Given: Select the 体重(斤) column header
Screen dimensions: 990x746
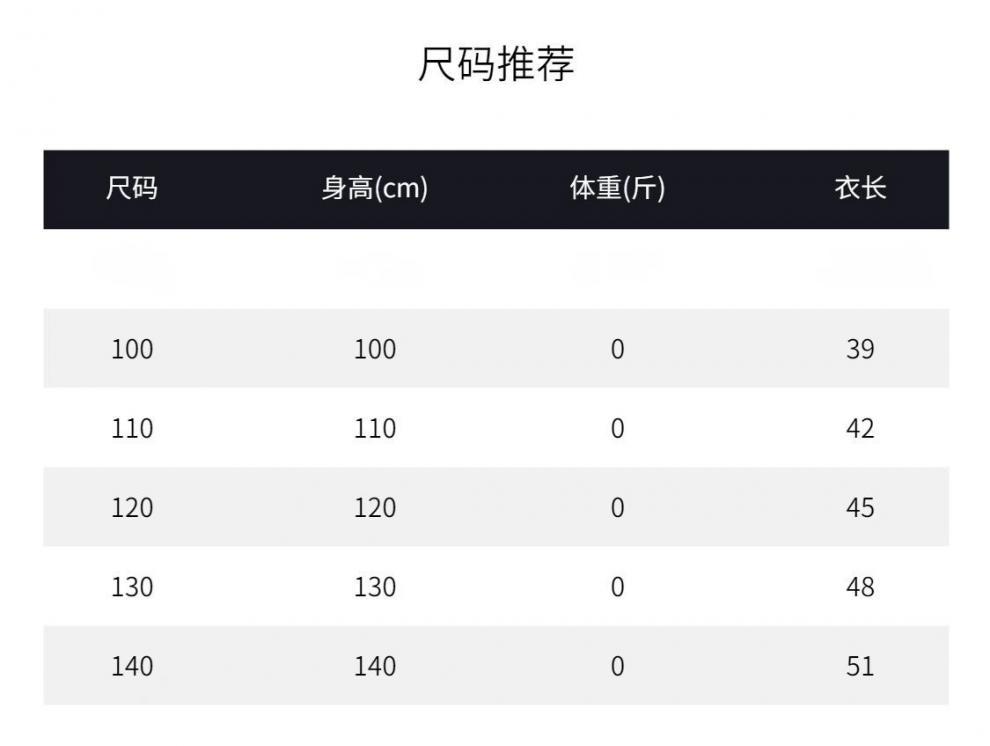Looking at the screenshot, I should coord(617,189).
